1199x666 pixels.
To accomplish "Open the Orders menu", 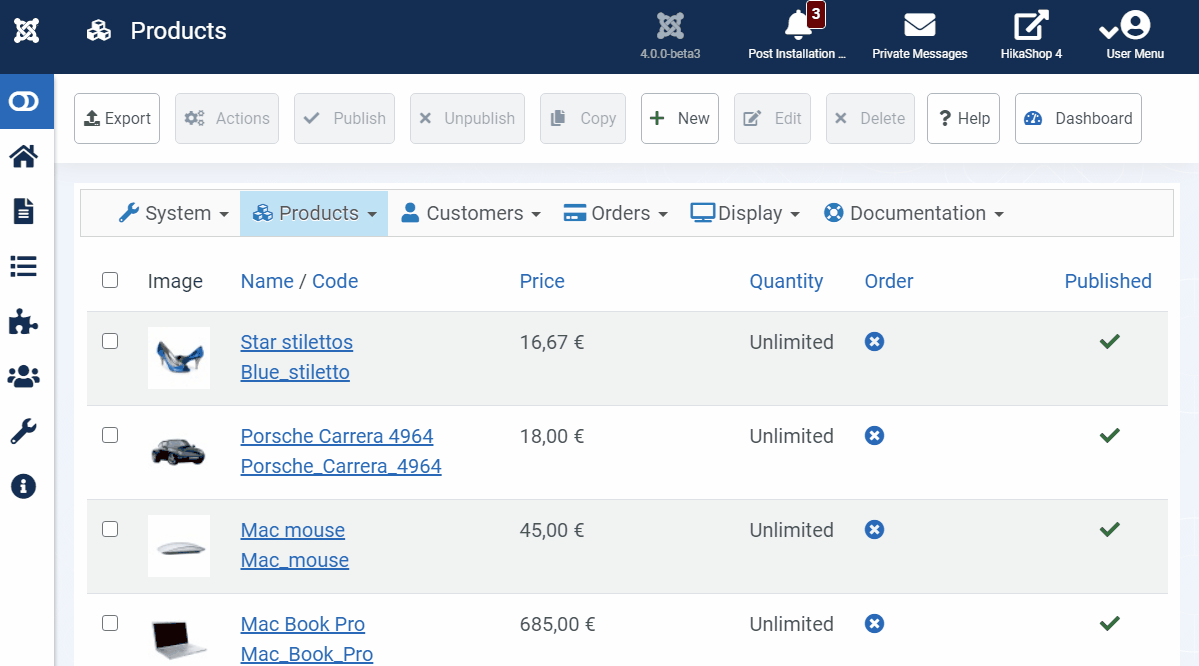I will click(616, 213).
